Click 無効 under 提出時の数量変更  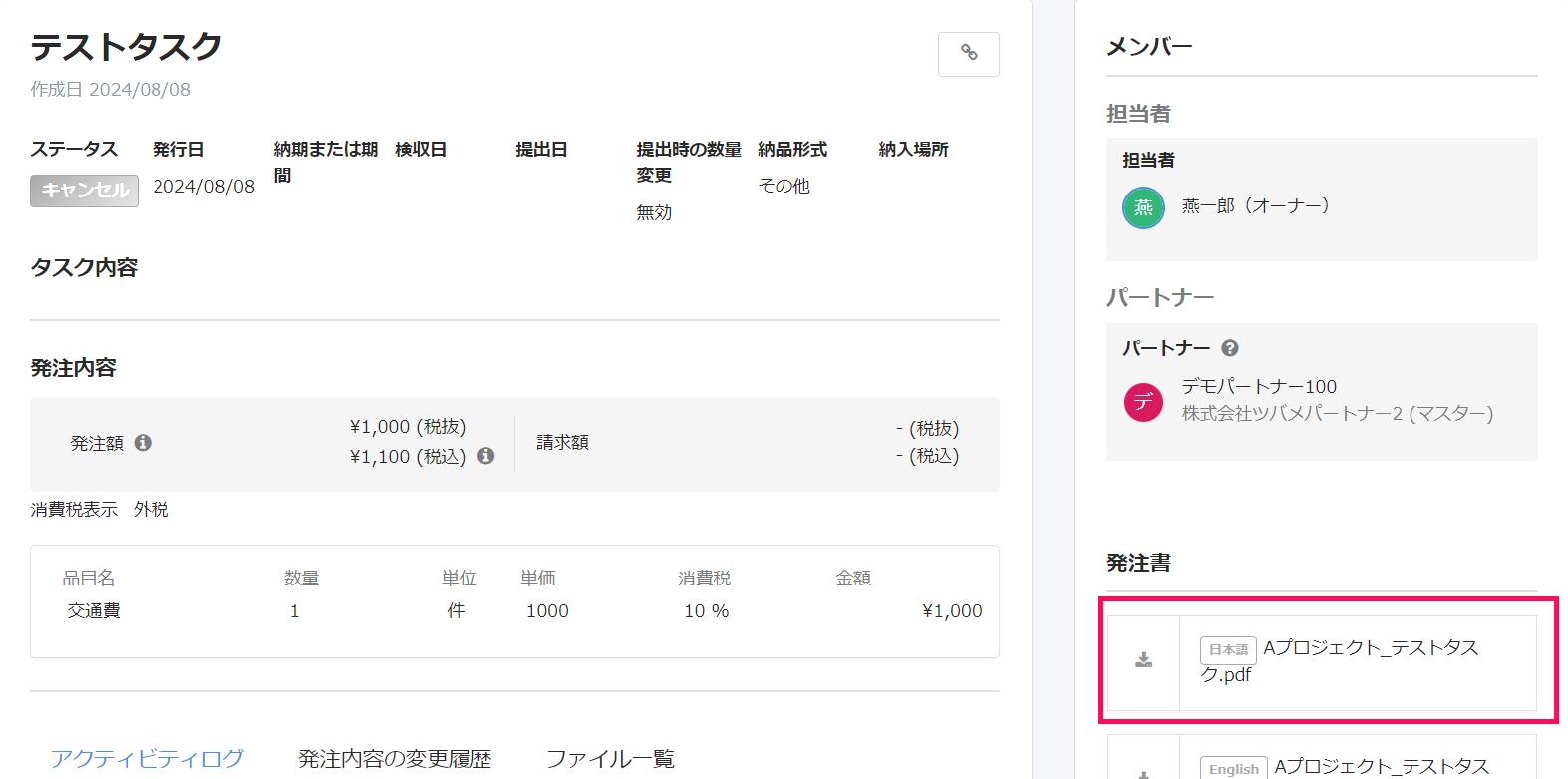654,212
